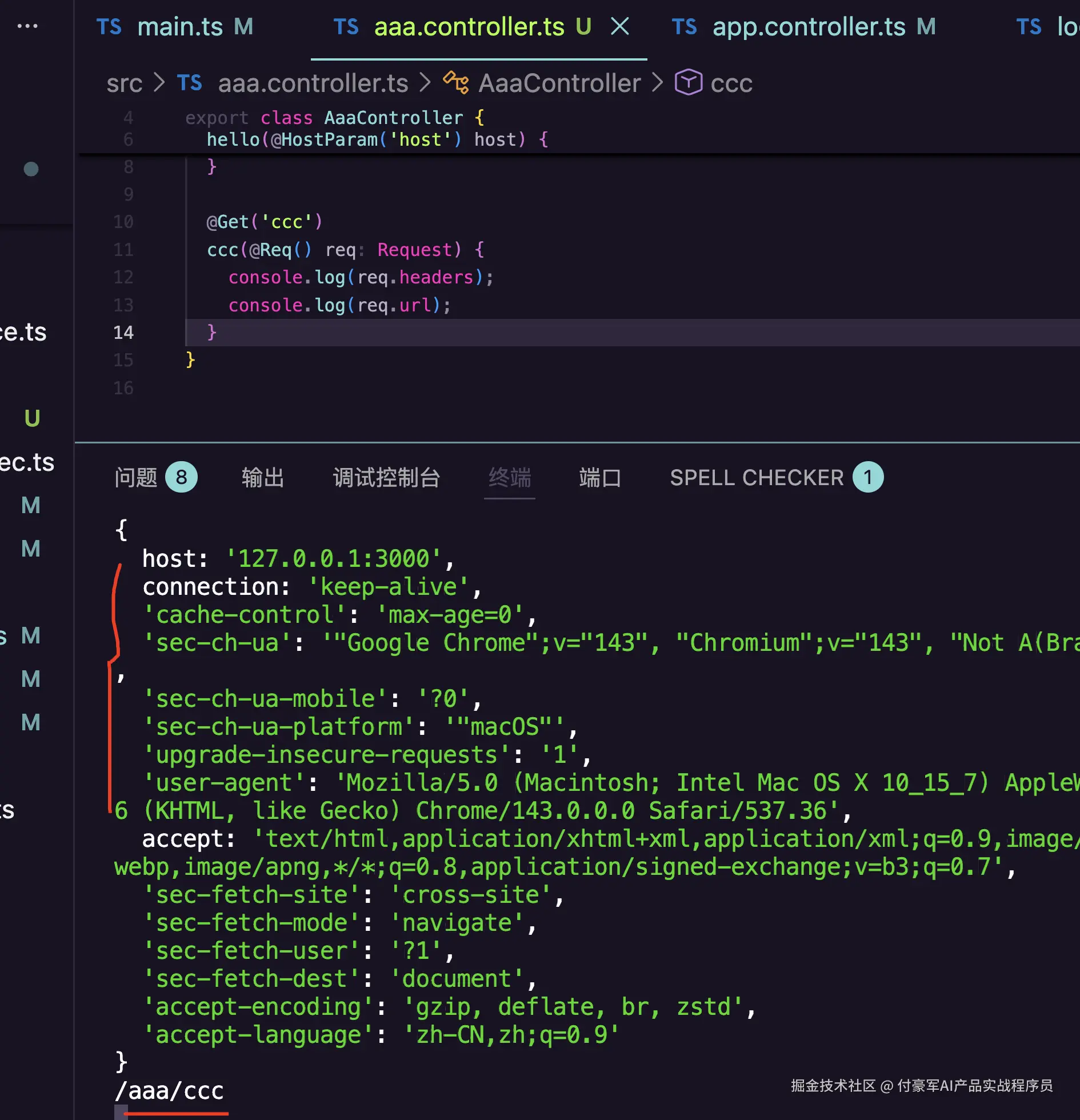The image size is (1080, 1120).
Task: Select the file ending in e.ts in sidebar
Action: click(23, 332)
